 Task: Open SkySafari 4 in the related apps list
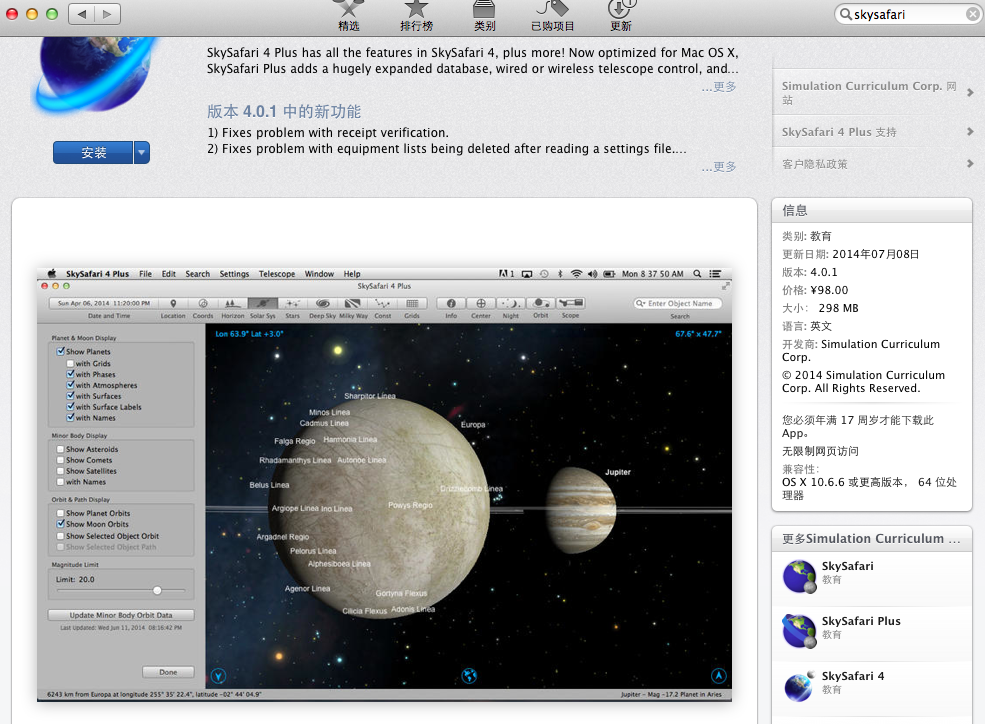(872, 689)
